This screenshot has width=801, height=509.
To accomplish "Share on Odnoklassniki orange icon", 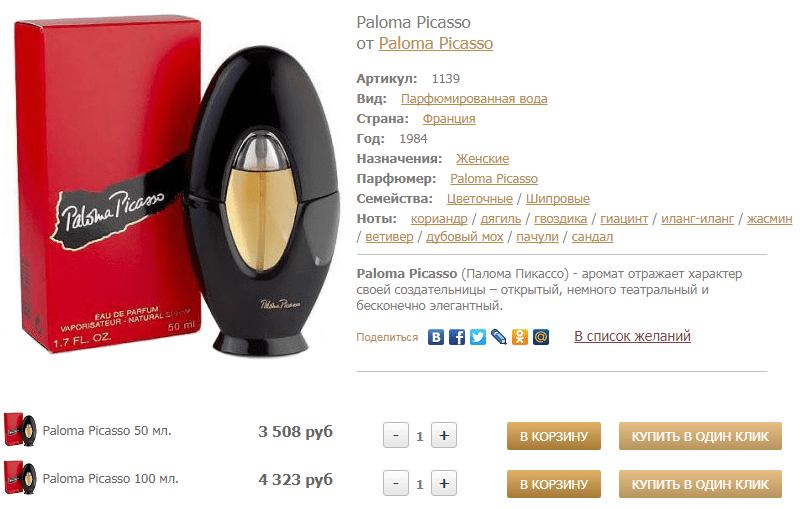I will [520, 337].
